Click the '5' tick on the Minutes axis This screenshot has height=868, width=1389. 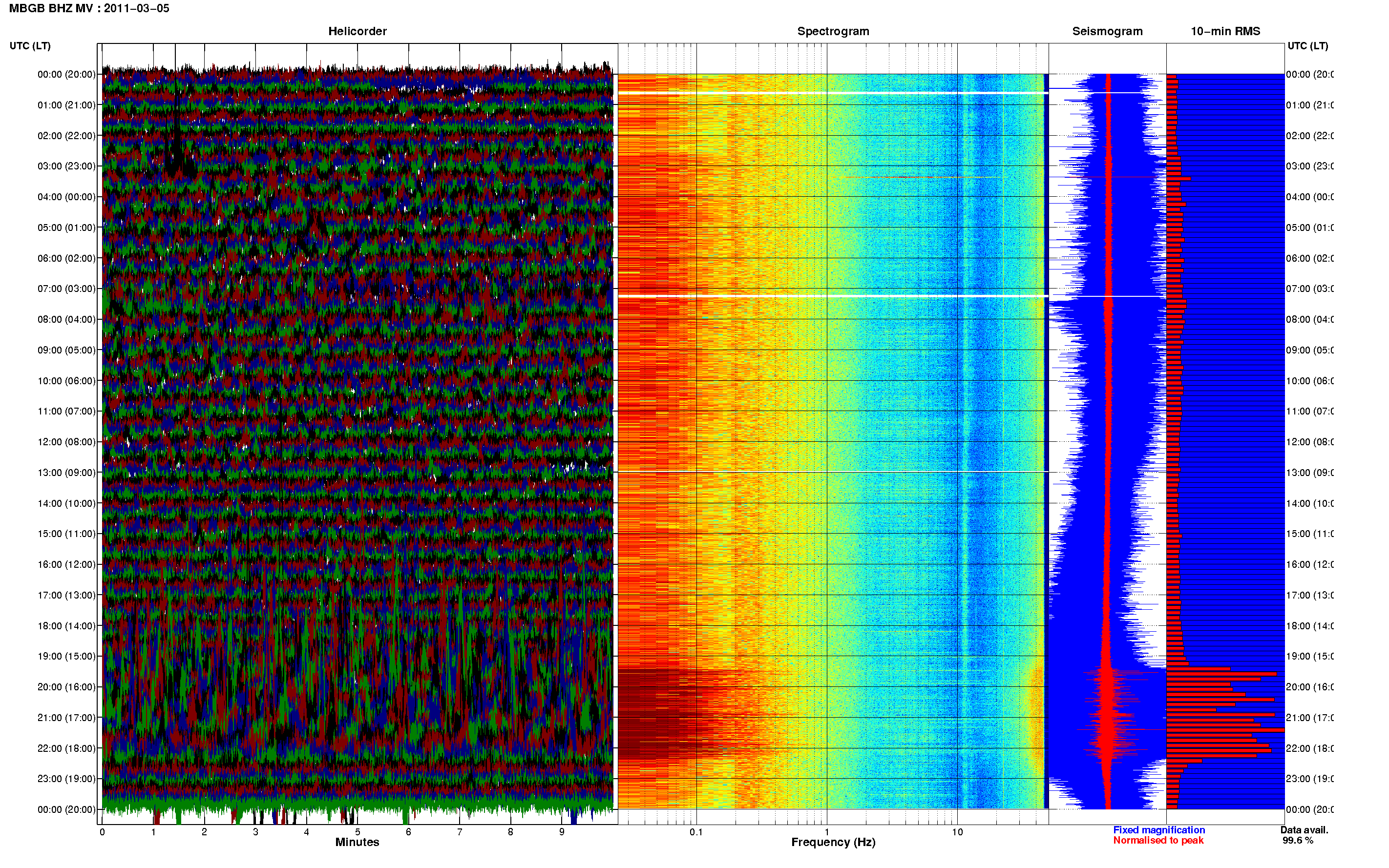[x=357, y=832]
